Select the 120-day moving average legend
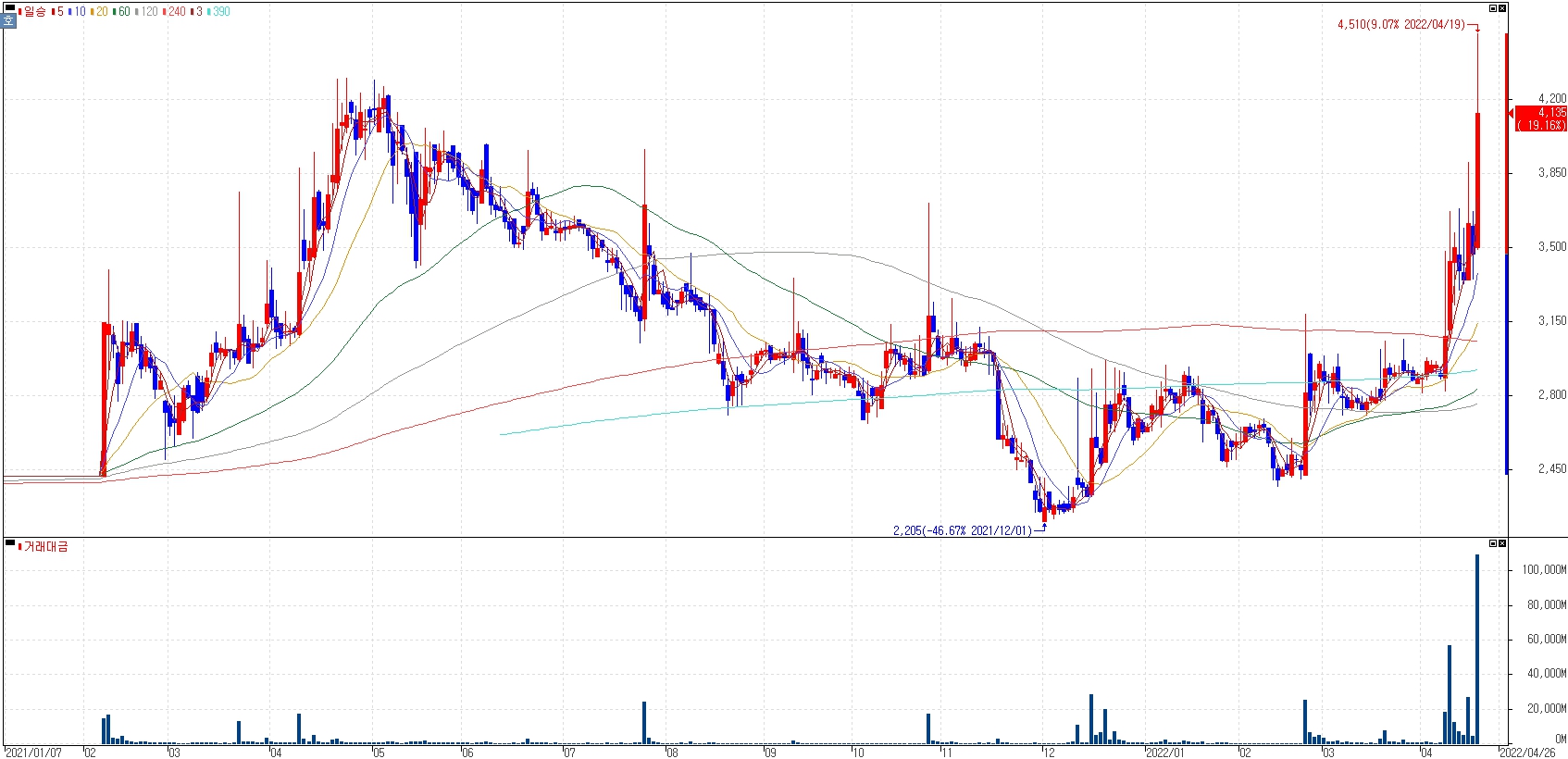The height and width of the screenshot is (759, 1568). coord(146,11)
